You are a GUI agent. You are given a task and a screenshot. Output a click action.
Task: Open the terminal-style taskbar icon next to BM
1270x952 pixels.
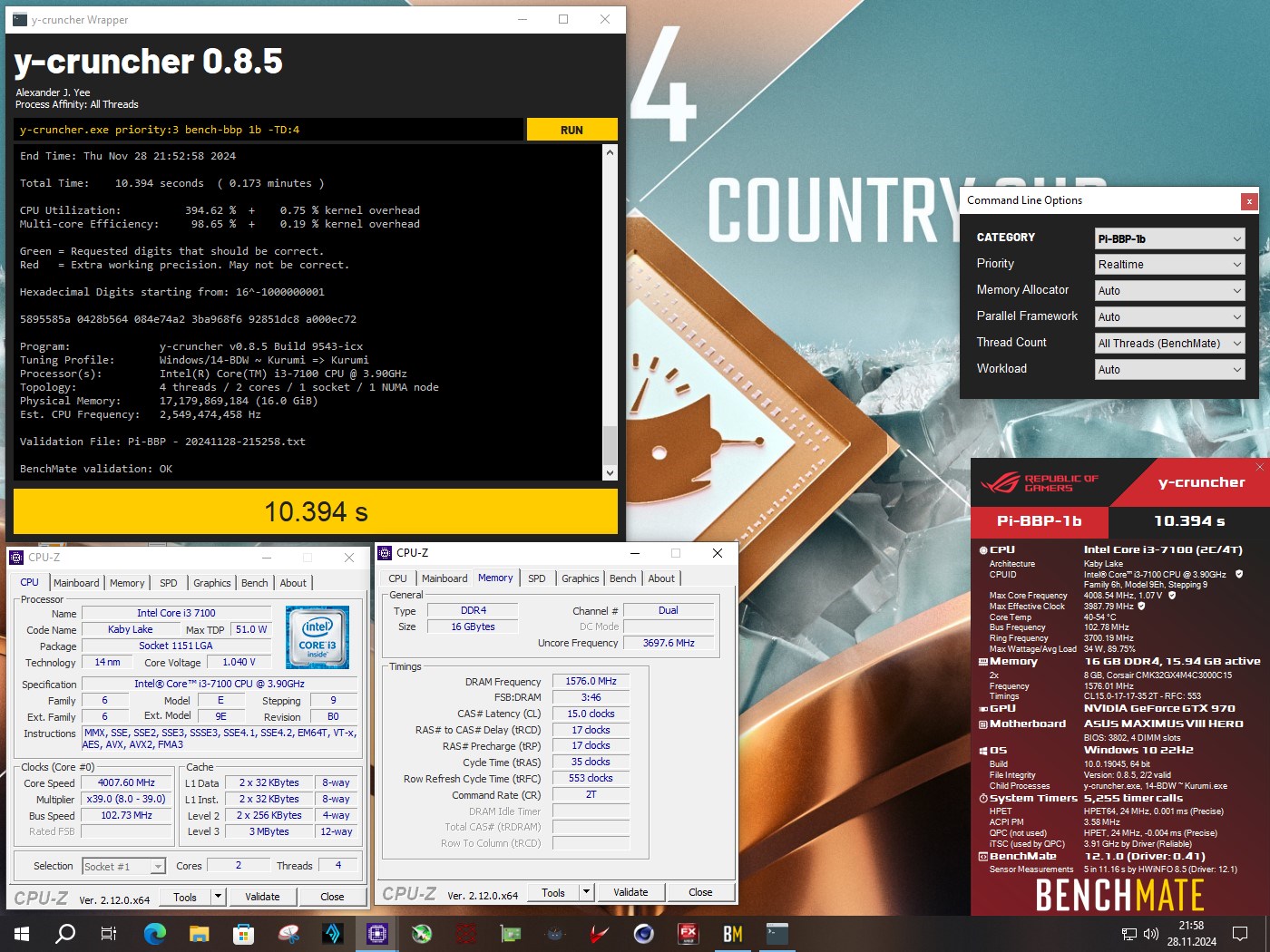tap(777, 933)
